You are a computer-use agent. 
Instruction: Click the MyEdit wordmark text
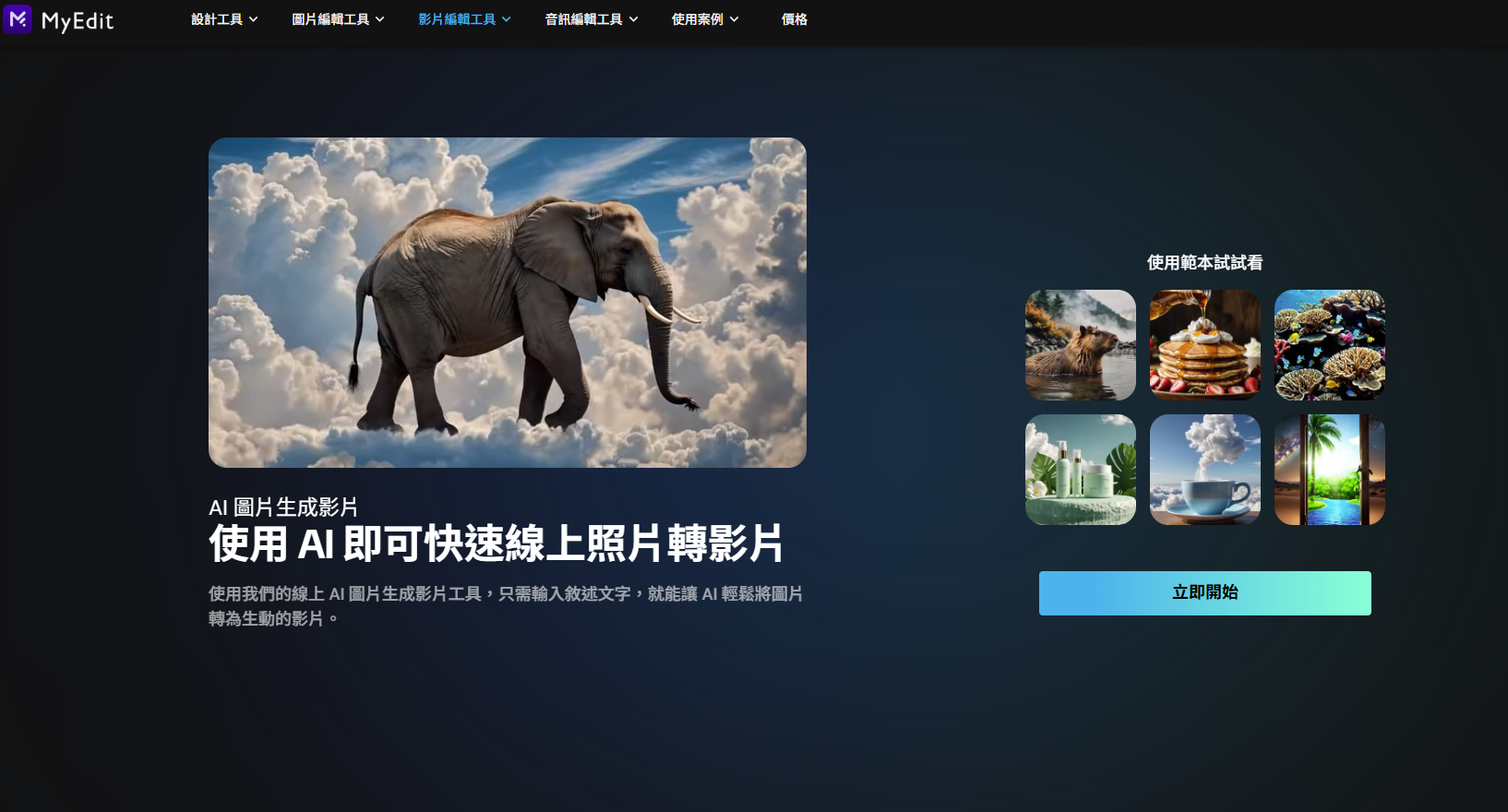pos(78,21)
